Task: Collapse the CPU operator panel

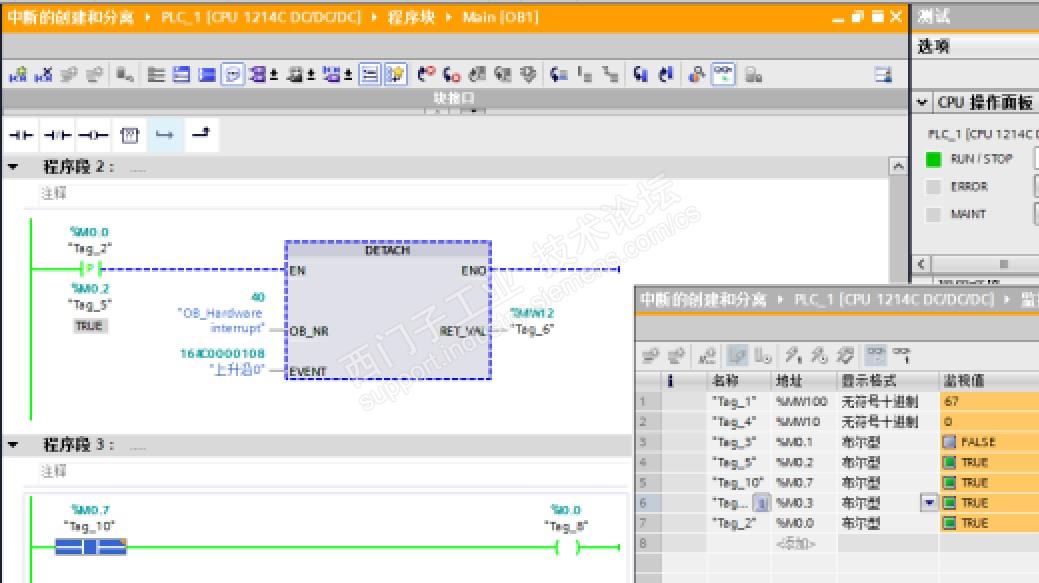Action: coord(922,103)
